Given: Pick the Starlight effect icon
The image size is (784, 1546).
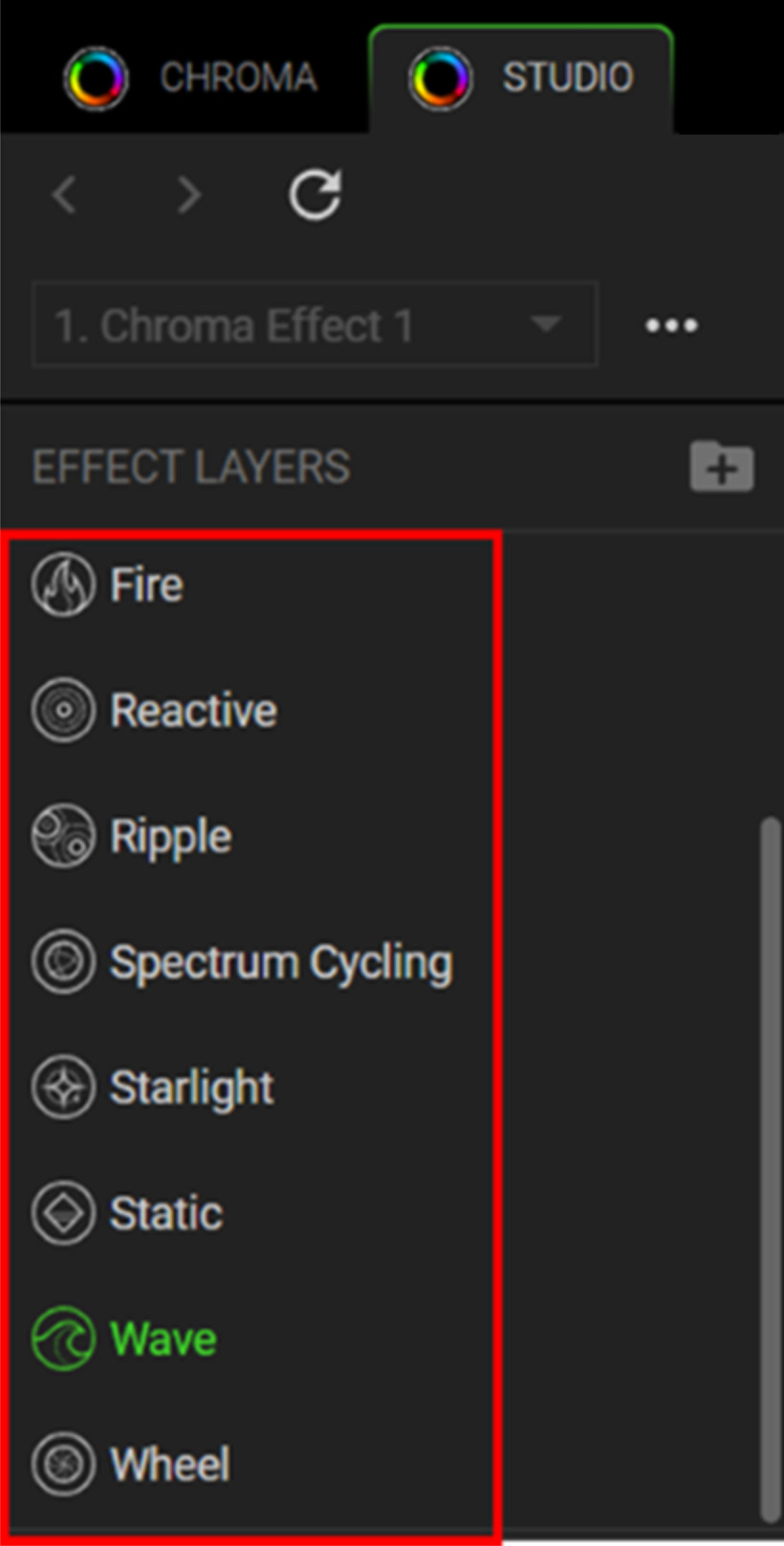Looking at the screenshot, I should click(x=64, y=1087).
